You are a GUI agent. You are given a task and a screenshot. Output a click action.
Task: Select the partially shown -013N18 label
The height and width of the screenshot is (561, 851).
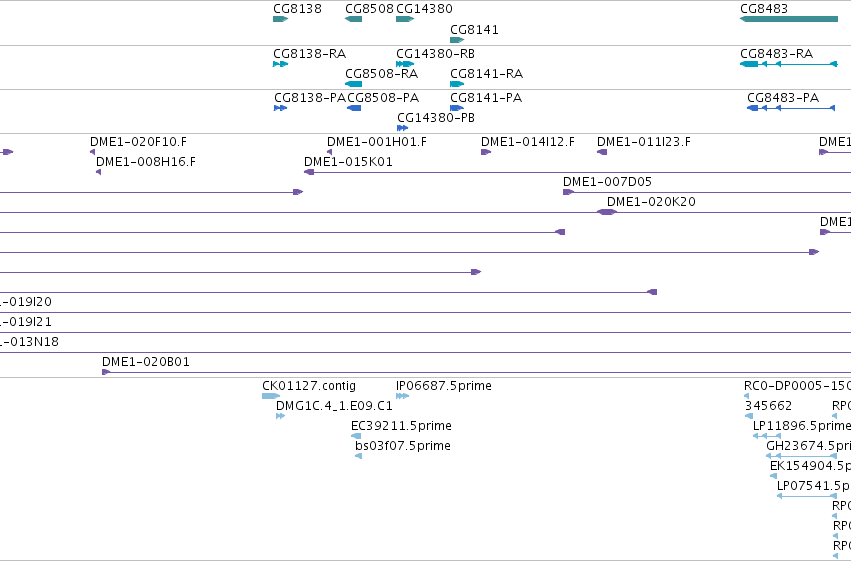pos(29,342)
